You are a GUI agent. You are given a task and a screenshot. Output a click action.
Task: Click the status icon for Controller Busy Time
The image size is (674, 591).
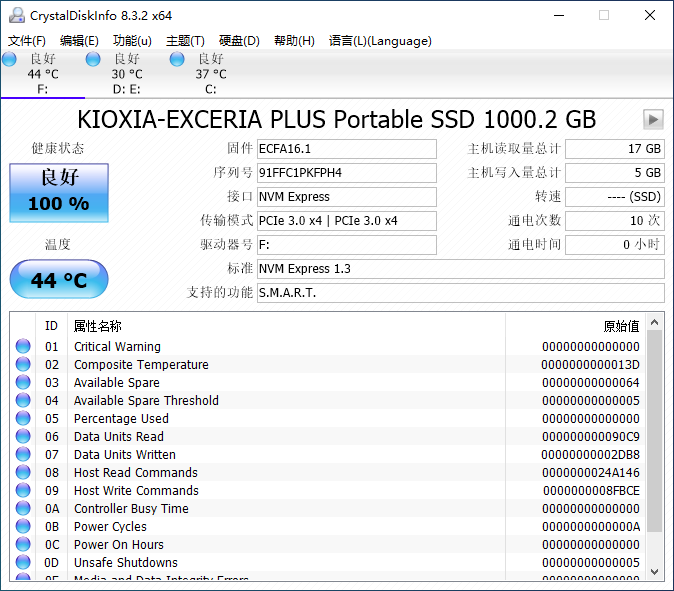pyautogui.click(x=23, y=508)
